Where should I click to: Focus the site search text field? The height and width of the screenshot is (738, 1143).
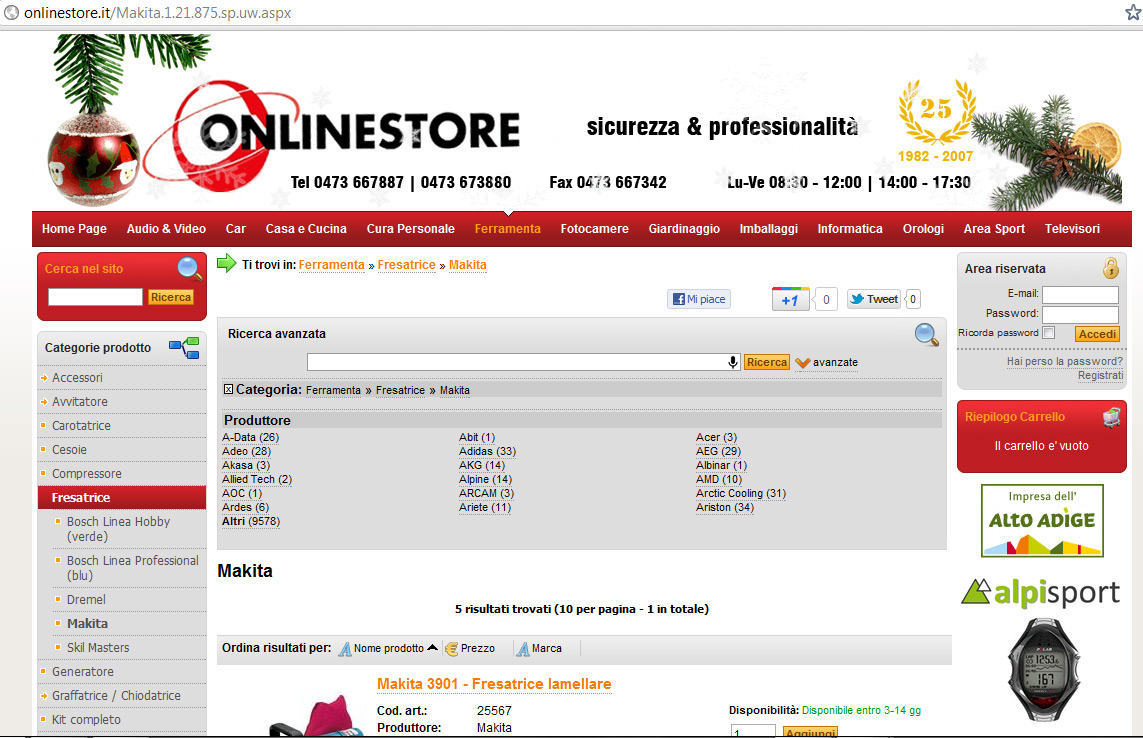click(95, 298)
